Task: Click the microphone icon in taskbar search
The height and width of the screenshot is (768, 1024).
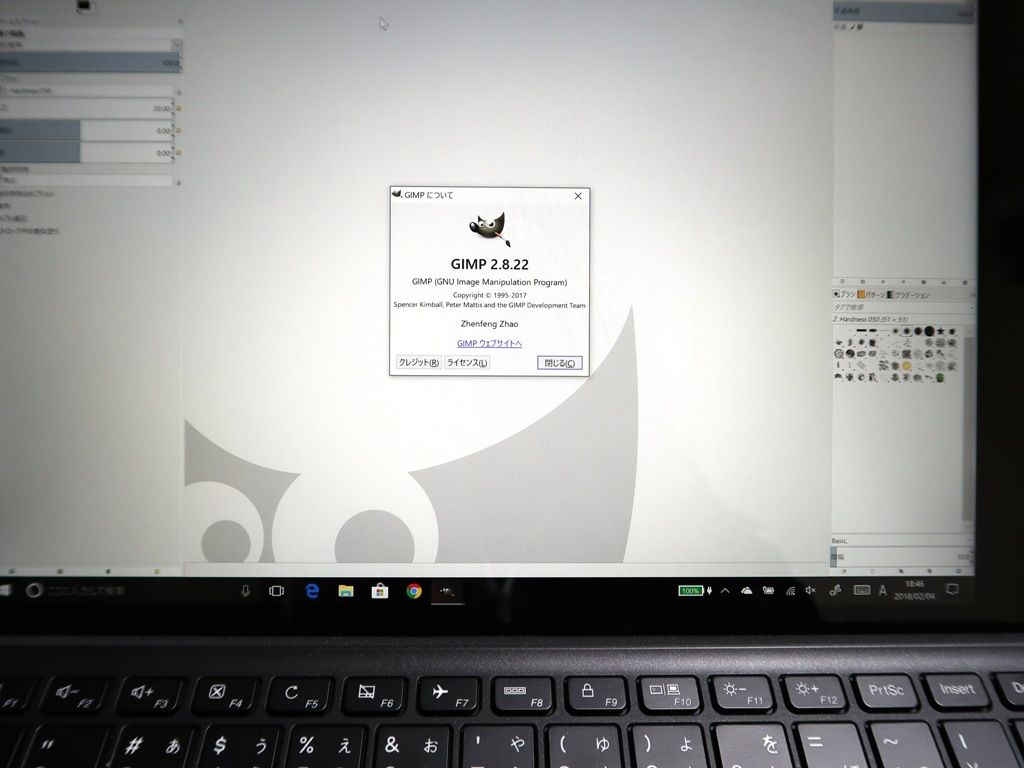Action: pos(246,591)
